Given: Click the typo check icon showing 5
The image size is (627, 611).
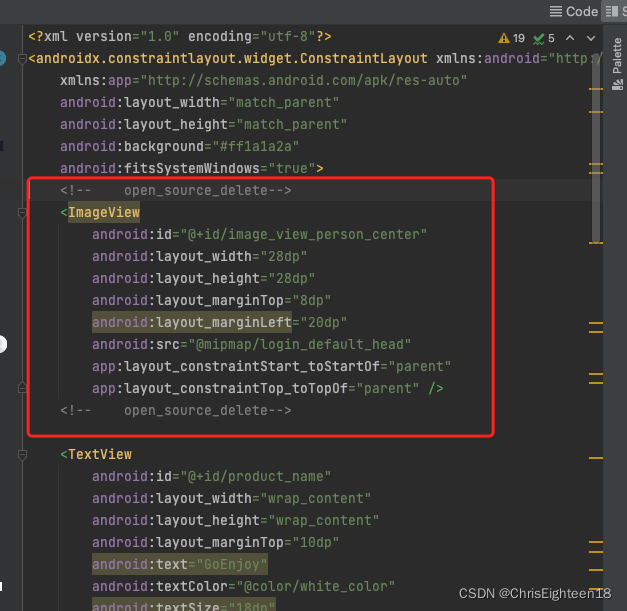Looking at the screenshot, I should pos(544,38).
